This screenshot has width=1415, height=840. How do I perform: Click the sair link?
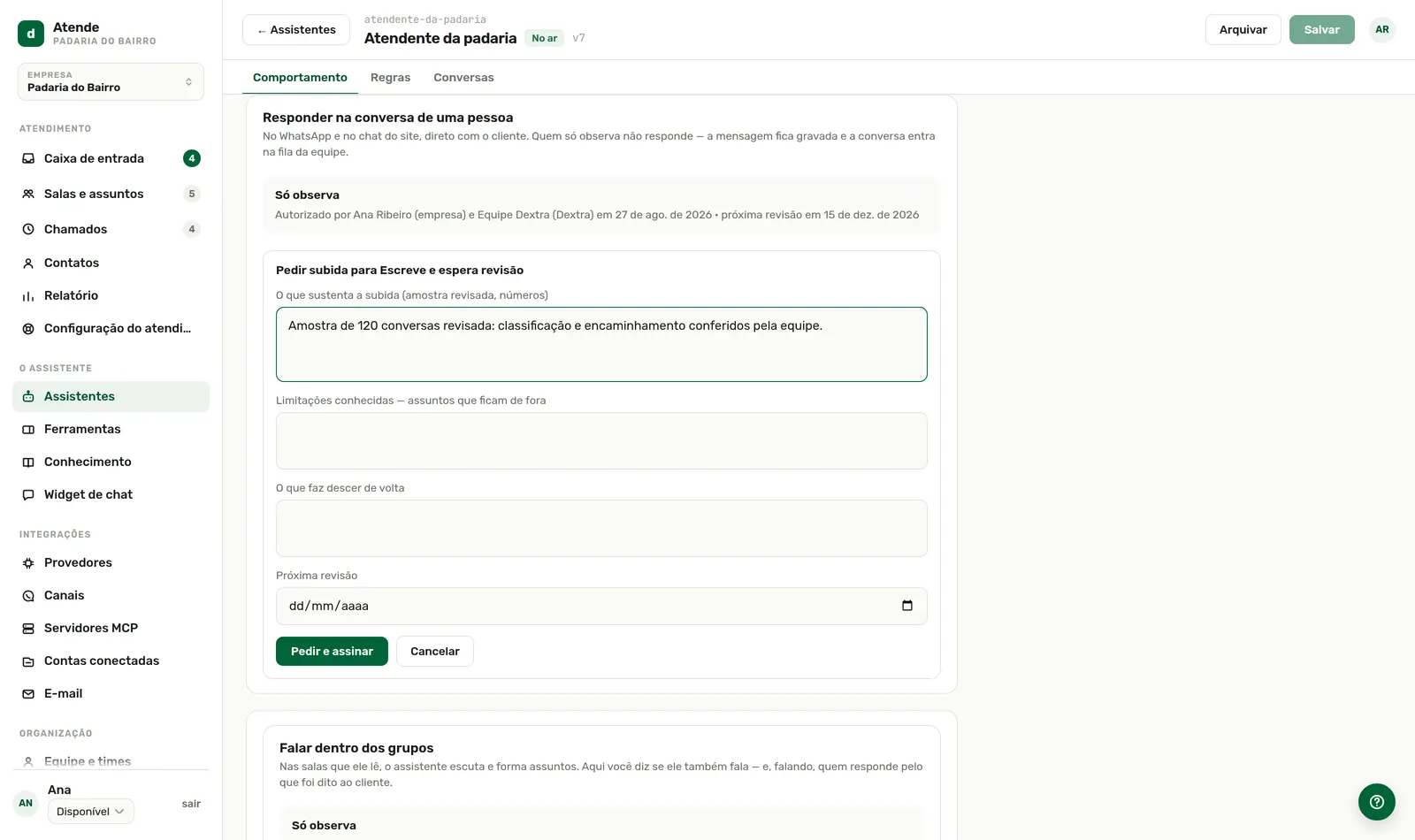click(191, 804)
